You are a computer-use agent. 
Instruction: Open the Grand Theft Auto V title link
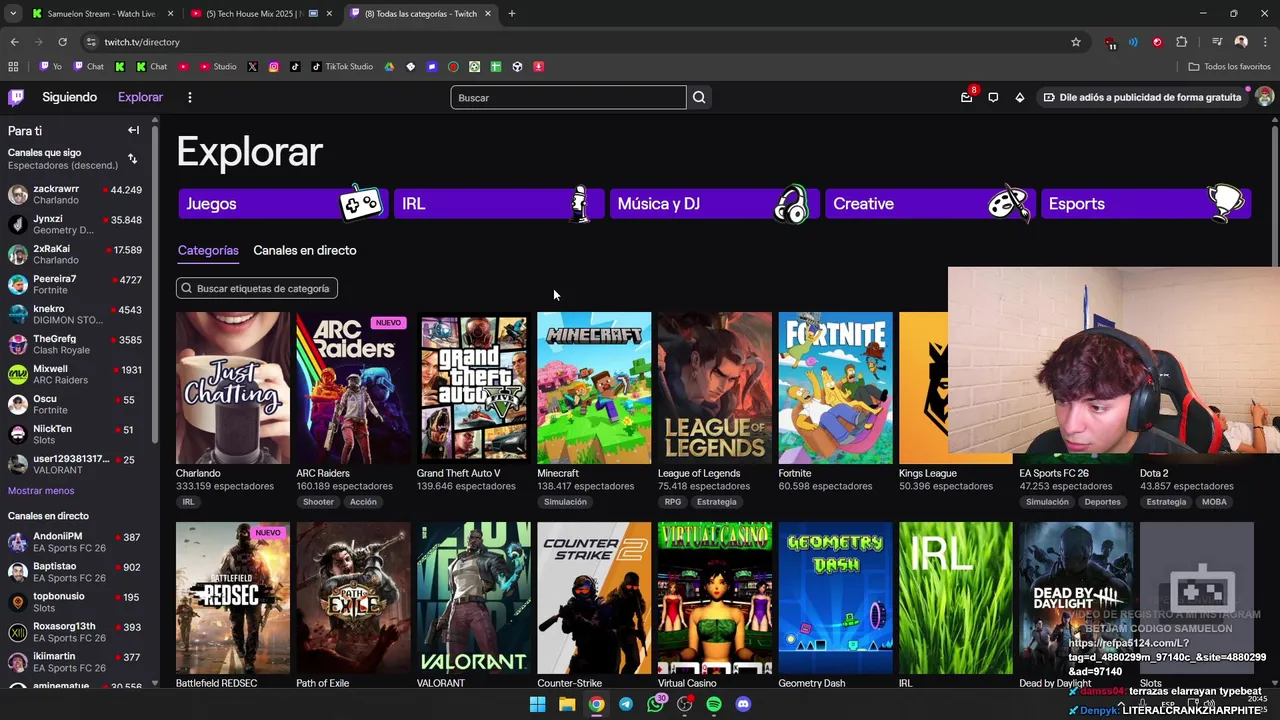click(x=458, y=473)
